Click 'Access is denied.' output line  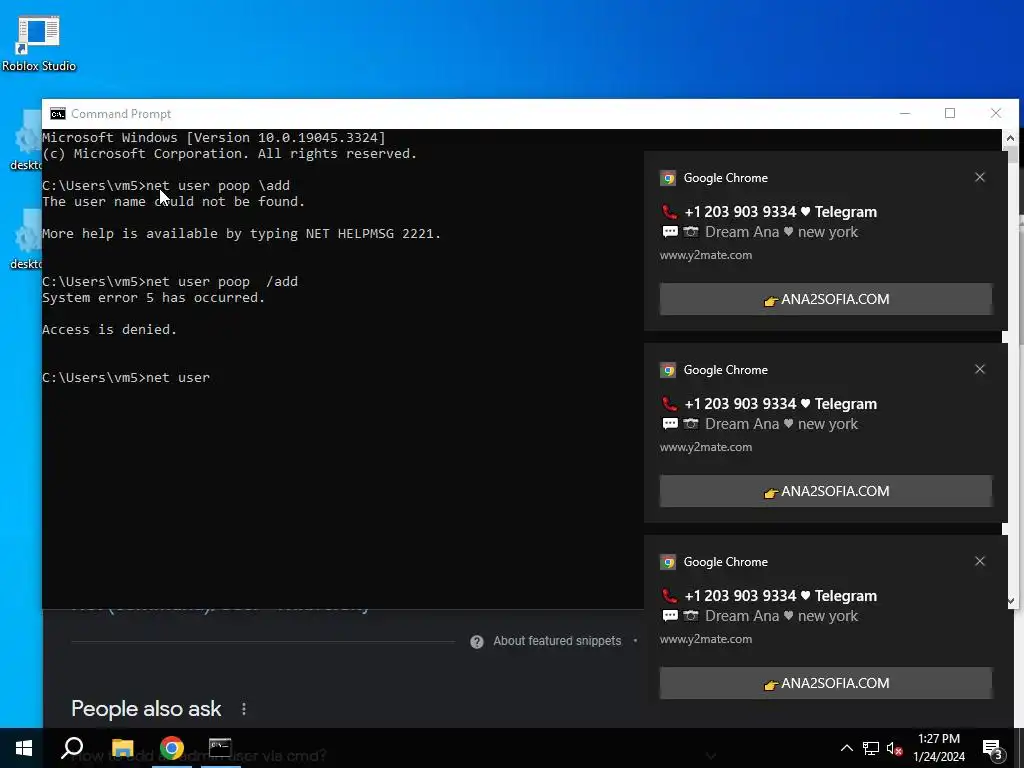[110, 330]
